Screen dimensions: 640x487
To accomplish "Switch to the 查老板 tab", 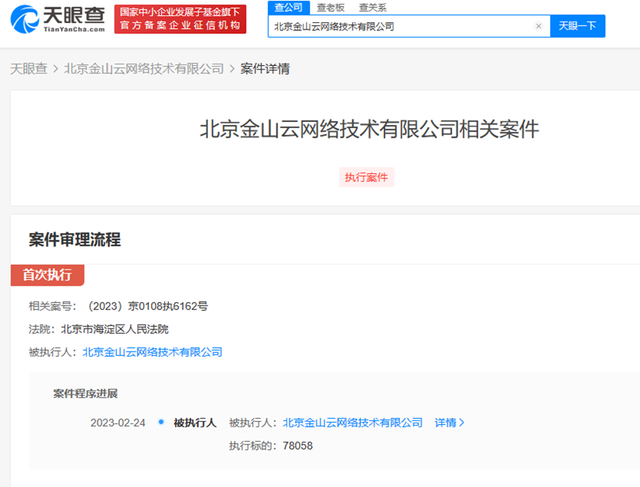I will tap(331, 7).
